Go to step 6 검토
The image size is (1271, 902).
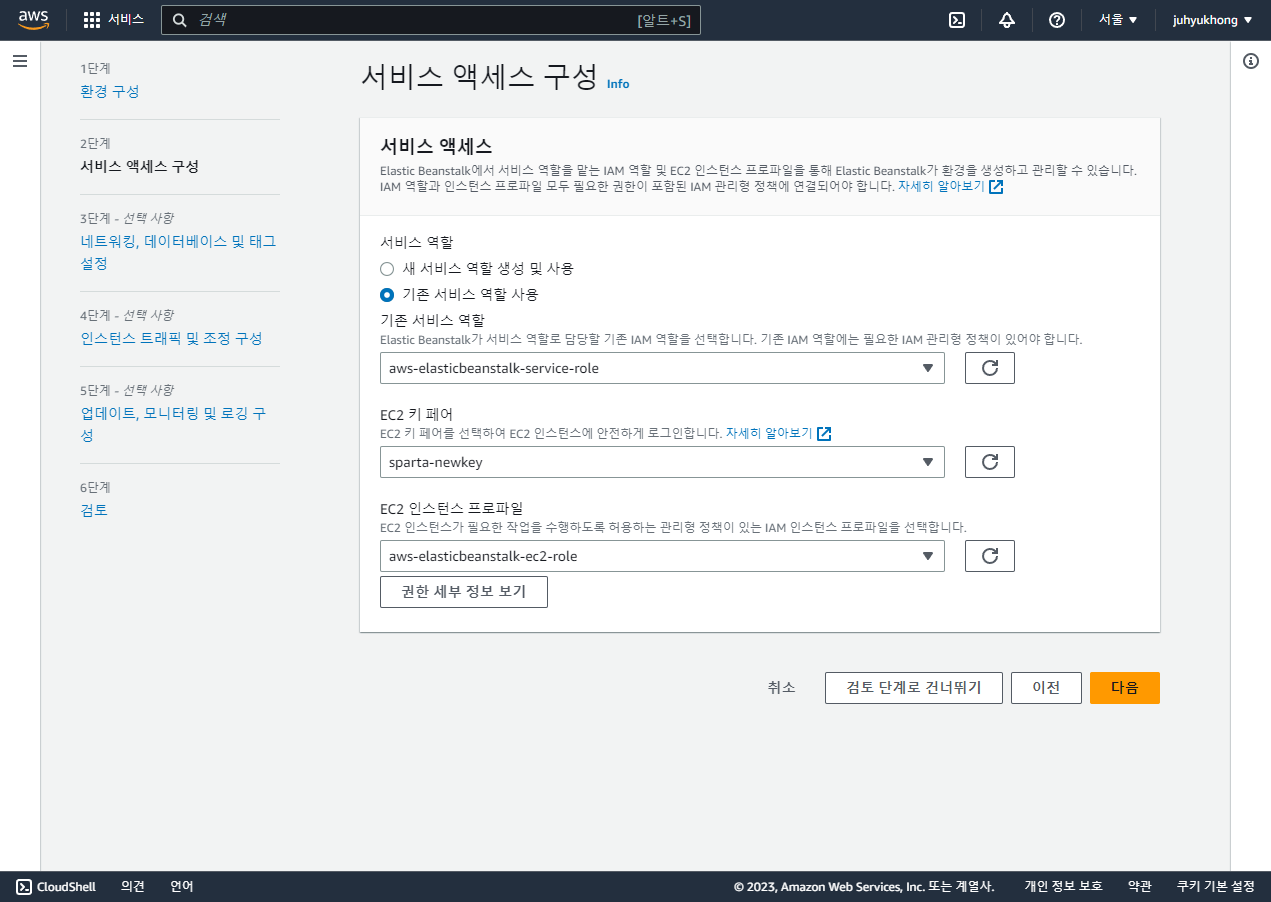tap(94, 510)
